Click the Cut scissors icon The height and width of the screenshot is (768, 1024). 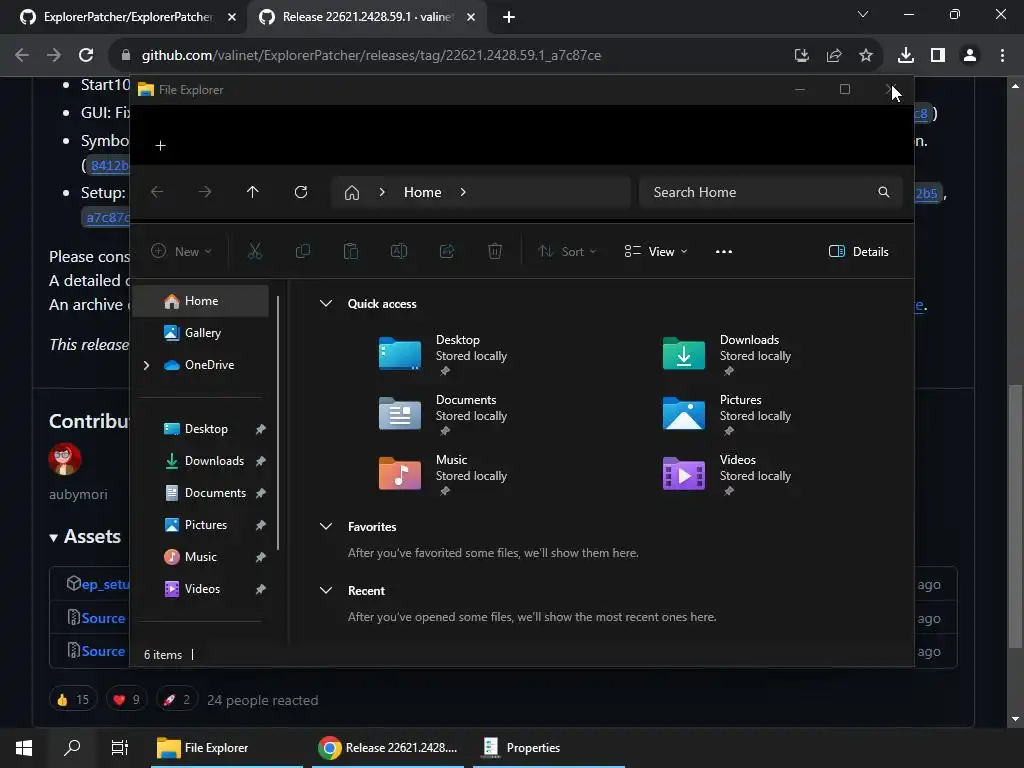[255, 251]
